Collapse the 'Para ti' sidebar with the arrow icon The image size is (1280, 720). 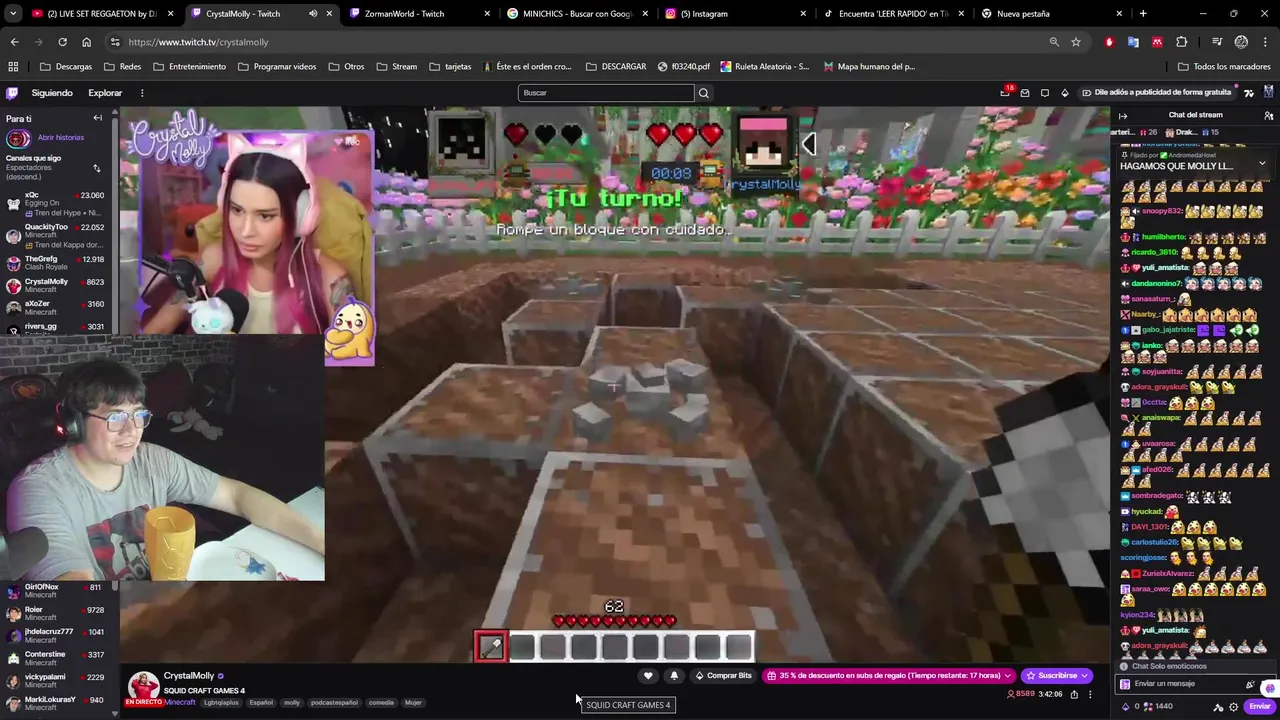[97, 118]
